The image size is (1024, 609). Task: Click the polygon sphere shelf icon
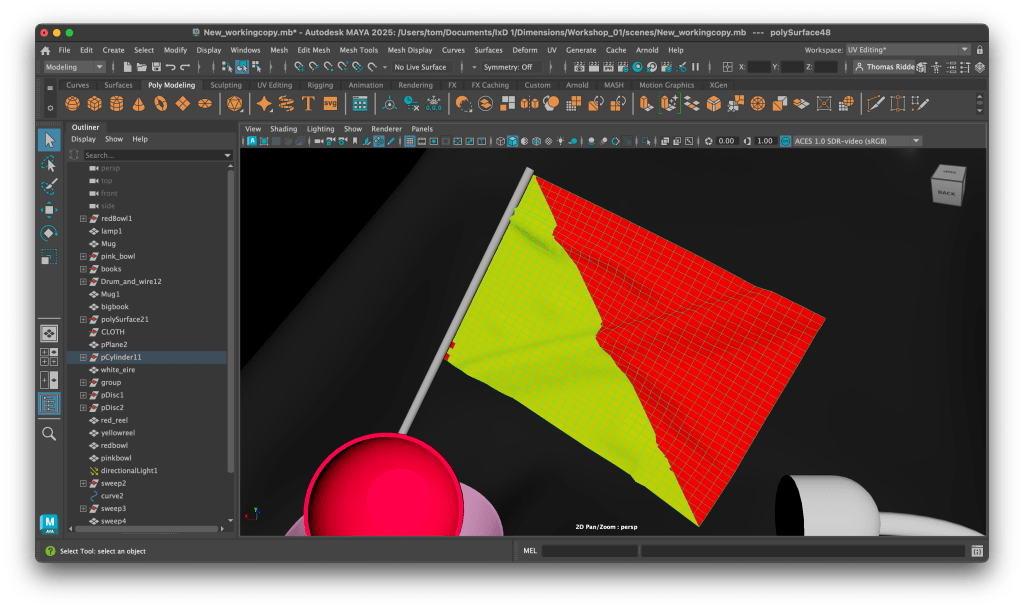pyautogui.click(x=73, y=104)
